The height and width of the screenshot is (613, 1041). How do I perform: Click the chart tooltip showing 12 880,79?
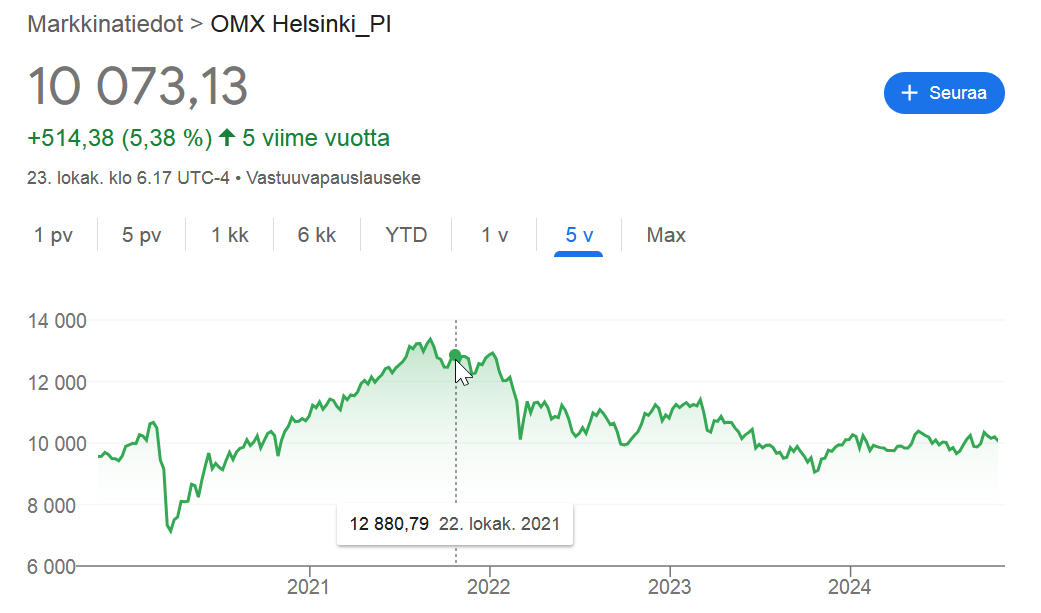coord(455,524)
